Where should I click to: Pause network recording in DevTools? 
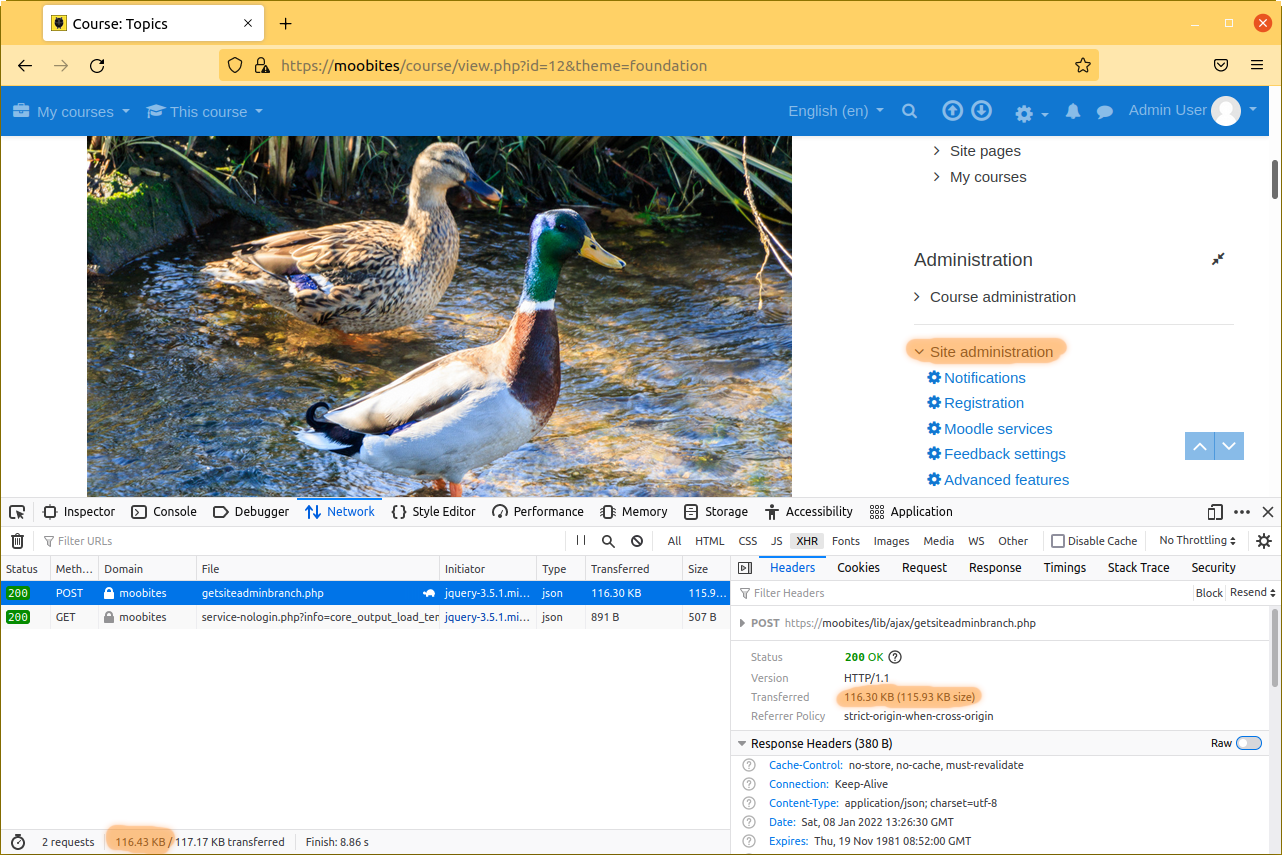tap(581, 541)
